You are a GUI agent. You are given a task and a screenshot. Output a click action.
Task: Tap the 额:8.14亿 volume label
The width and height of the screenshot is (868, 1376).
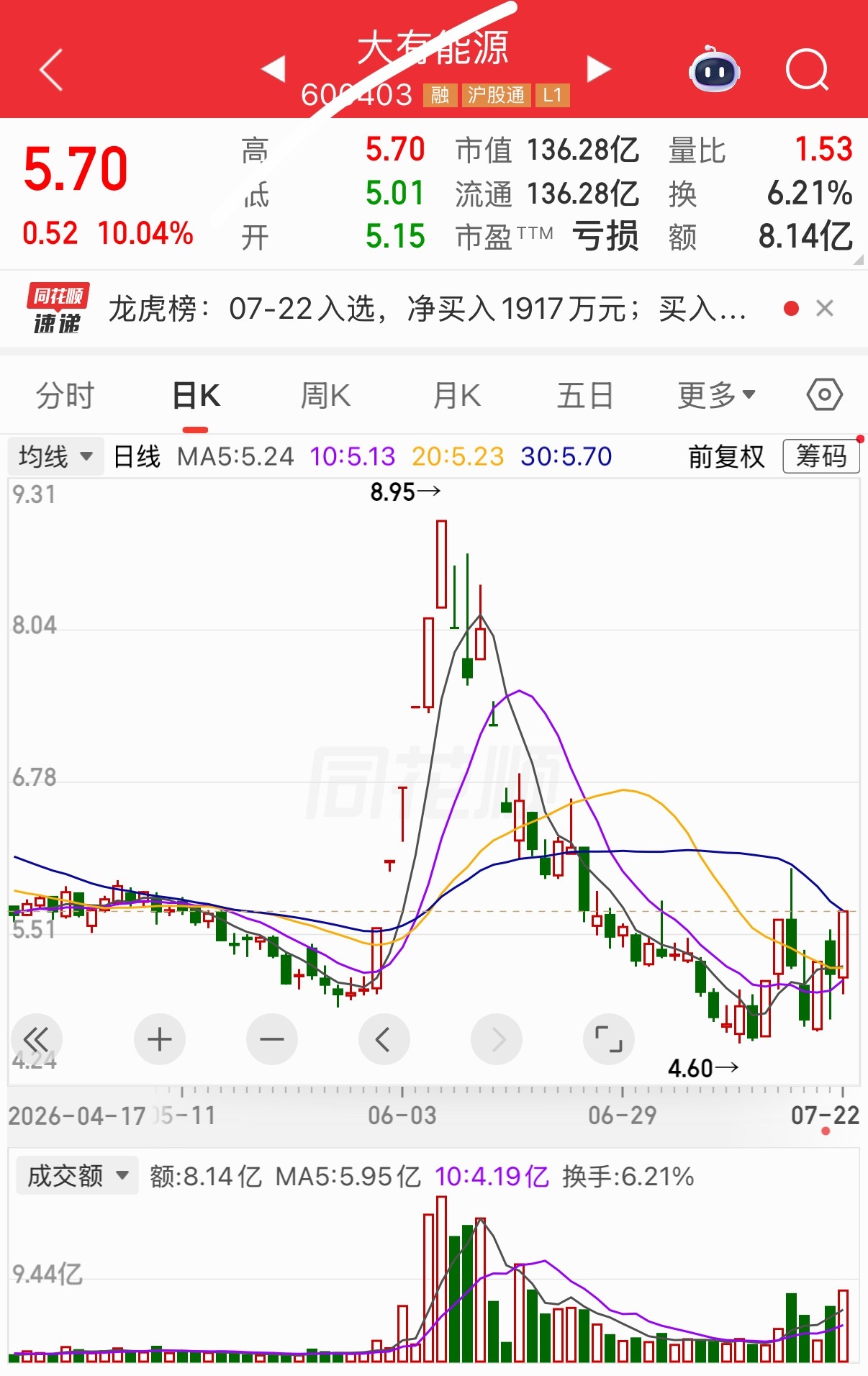point(205,1177)
